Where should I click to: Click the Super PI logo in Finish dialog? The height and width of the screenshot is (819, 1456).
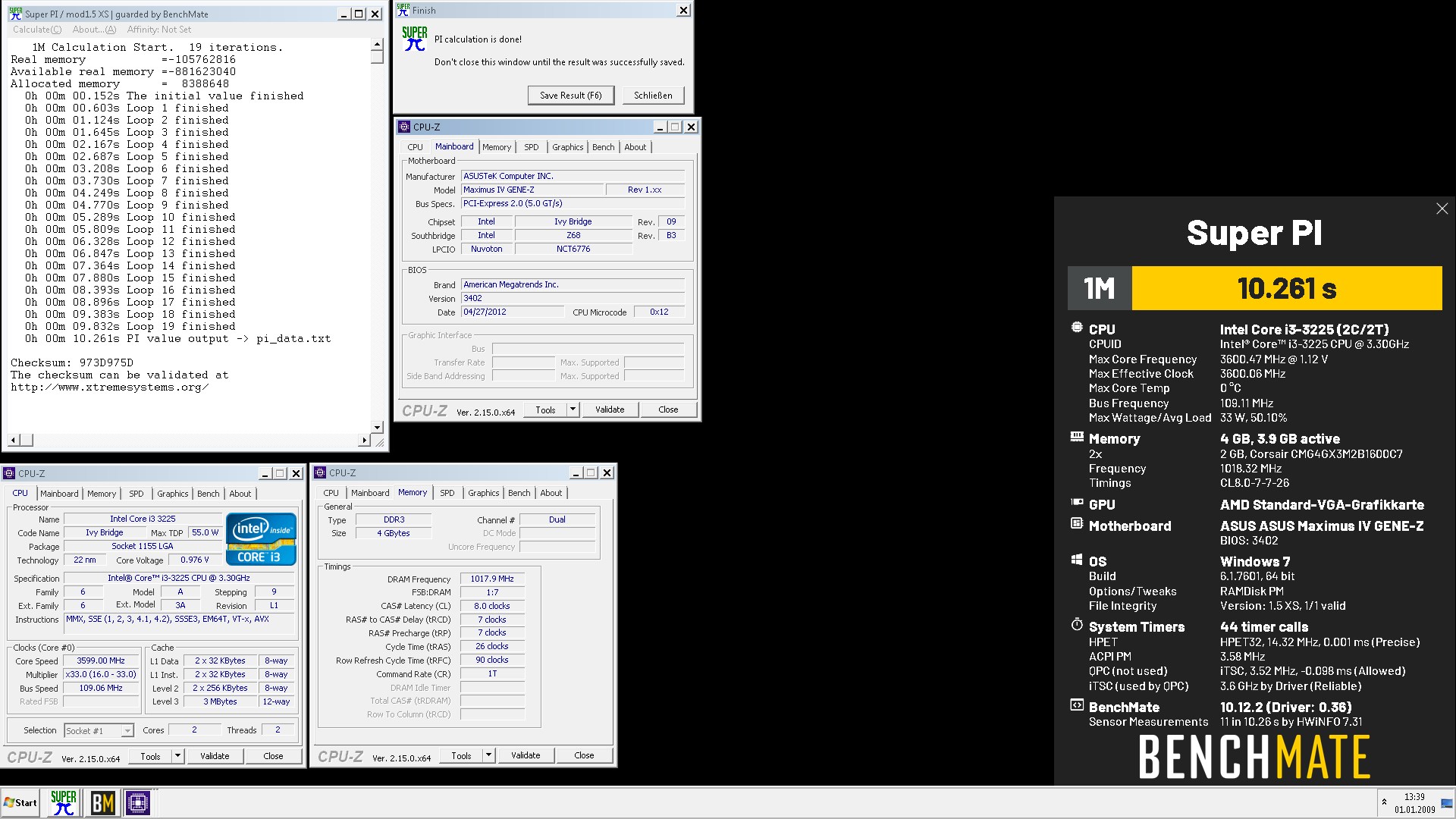415,39
